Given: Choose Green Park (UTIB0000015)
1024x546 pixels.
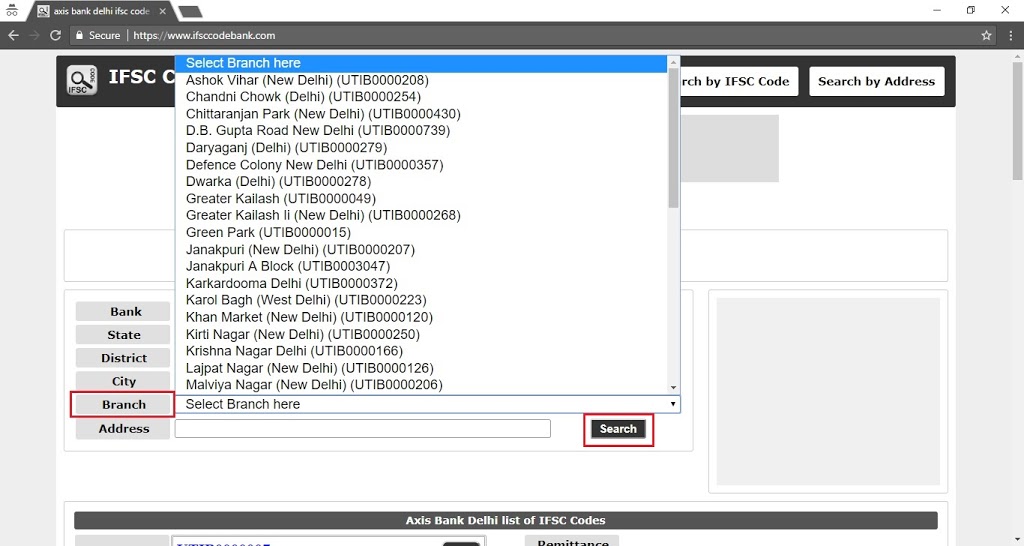Looking at the screenshot, I should [421, 233].
